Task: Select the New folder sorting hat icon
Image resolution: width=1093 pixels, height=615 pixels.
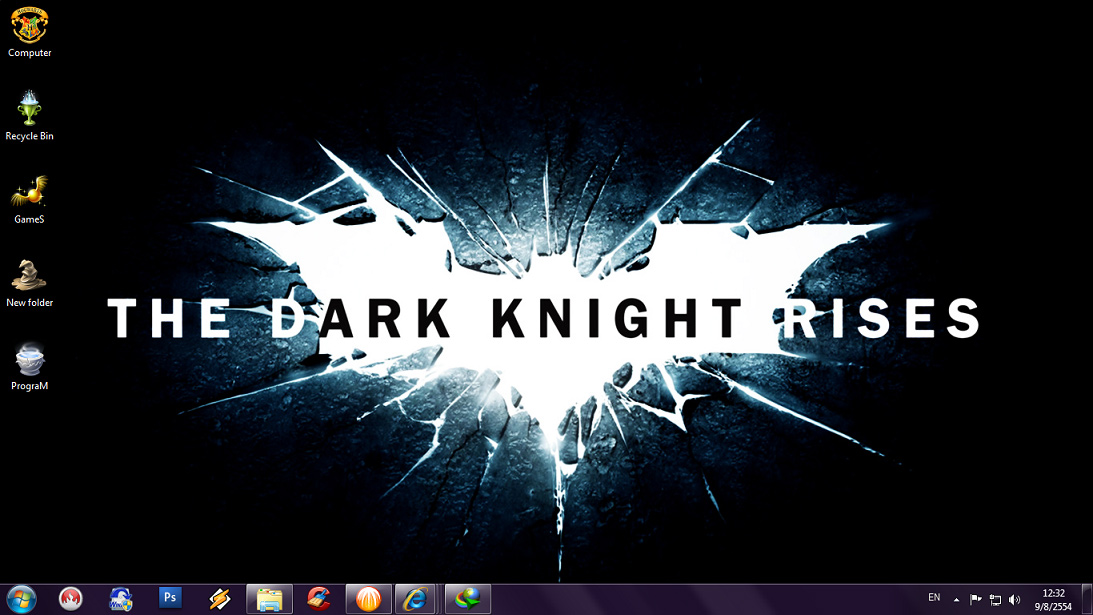Action: (x=29, y=275)
